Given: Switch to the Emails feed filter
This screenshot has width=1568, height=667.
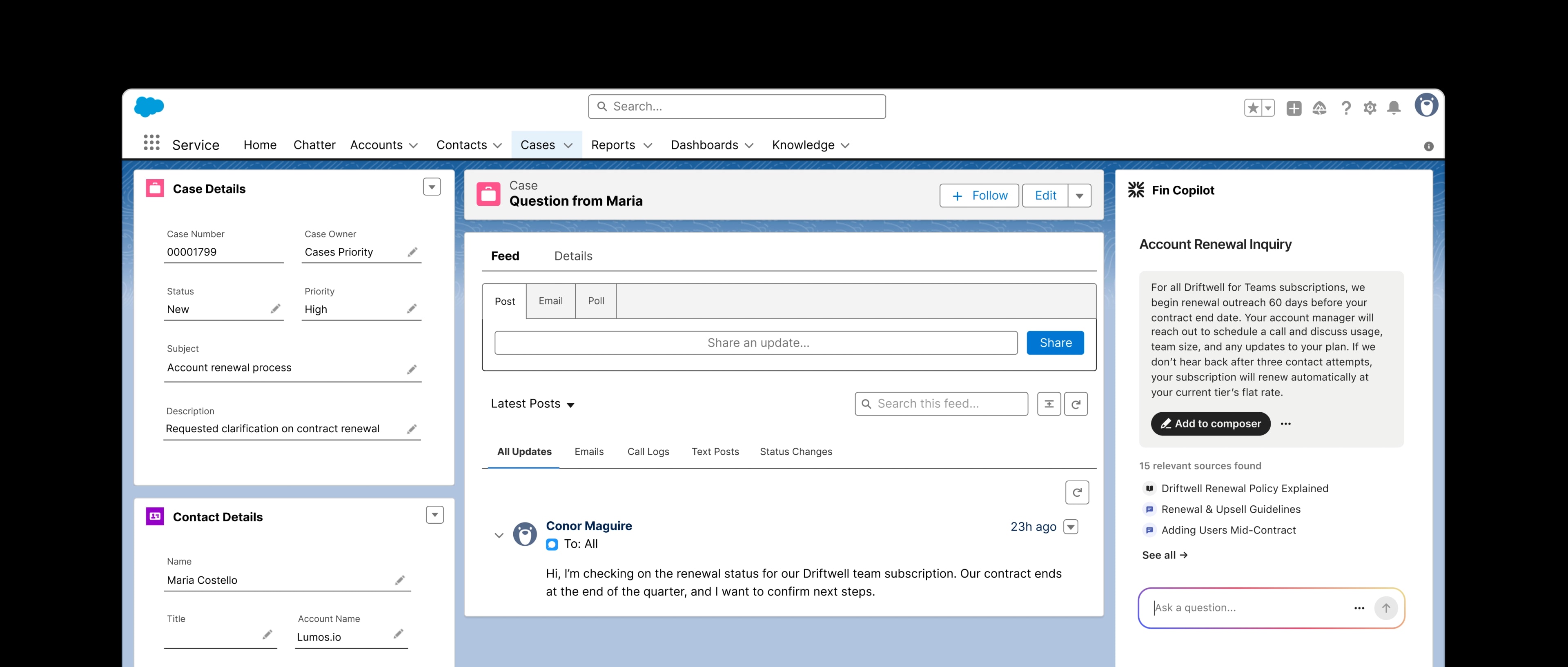Looking at the screenshot, I should [x=588, y=451].
